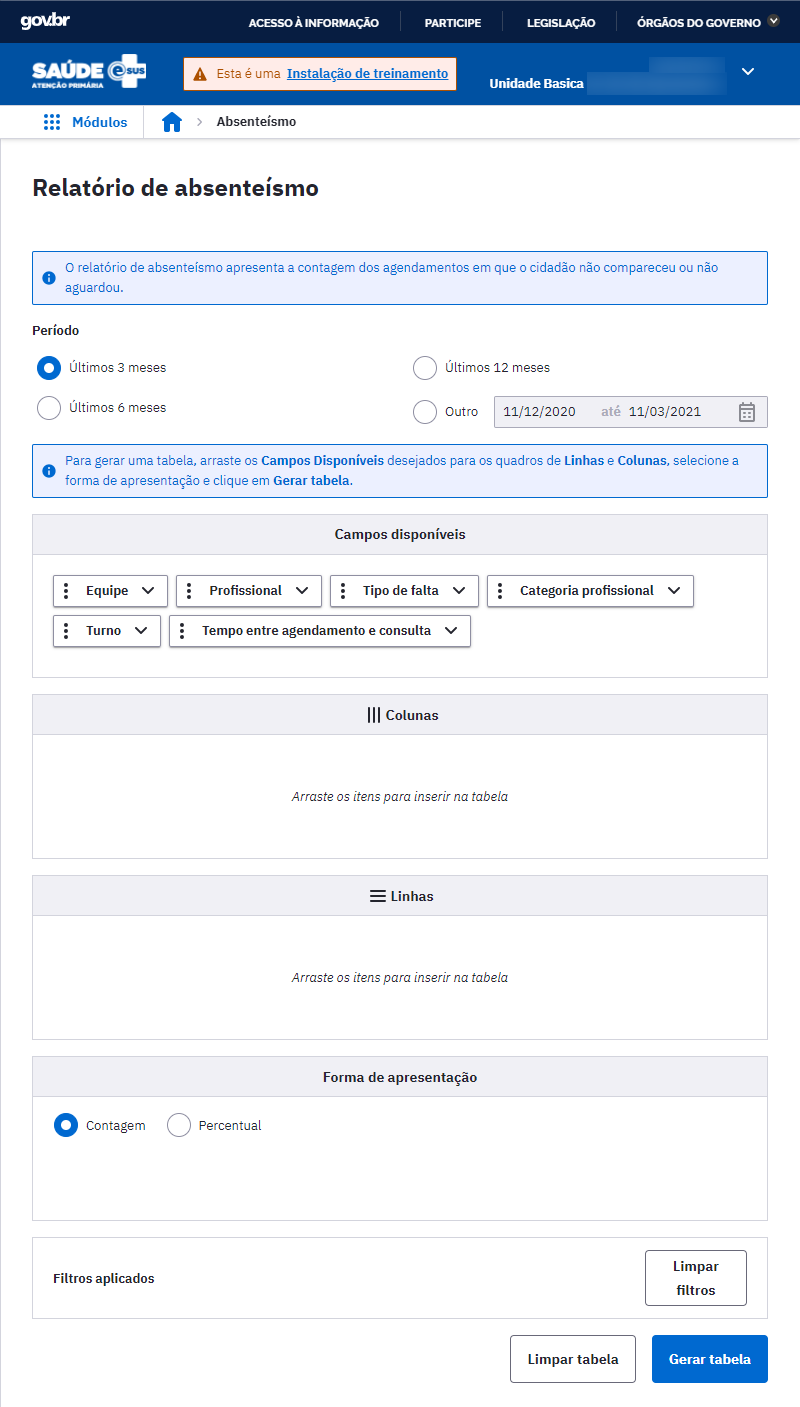
Task: Go to home via house icon
Action: [172, 122]
